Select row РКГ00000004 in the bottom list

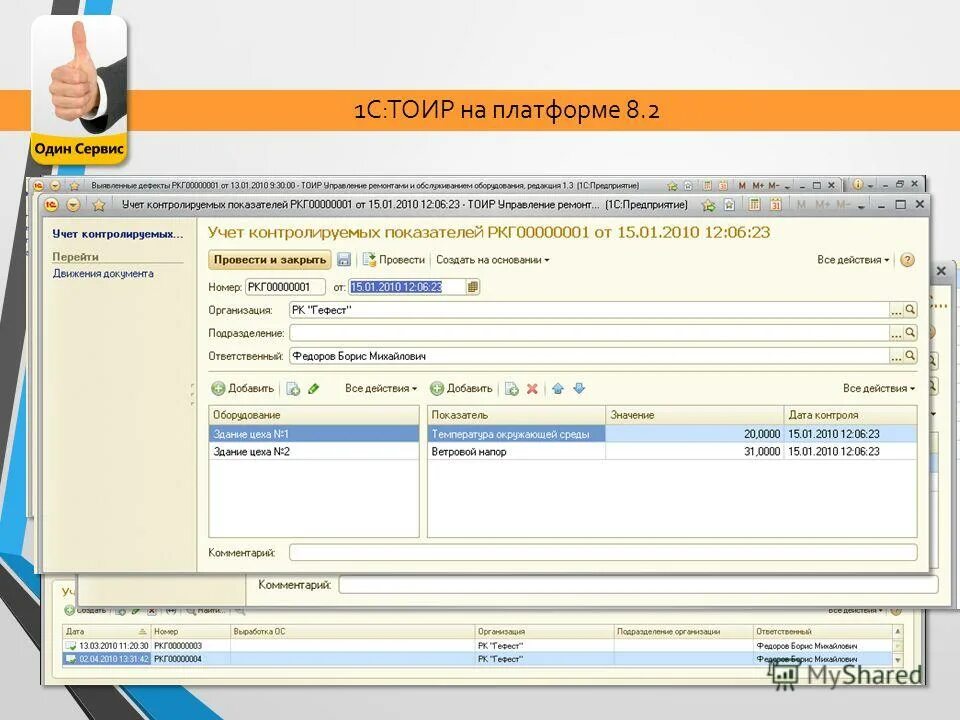click(478, 659)
